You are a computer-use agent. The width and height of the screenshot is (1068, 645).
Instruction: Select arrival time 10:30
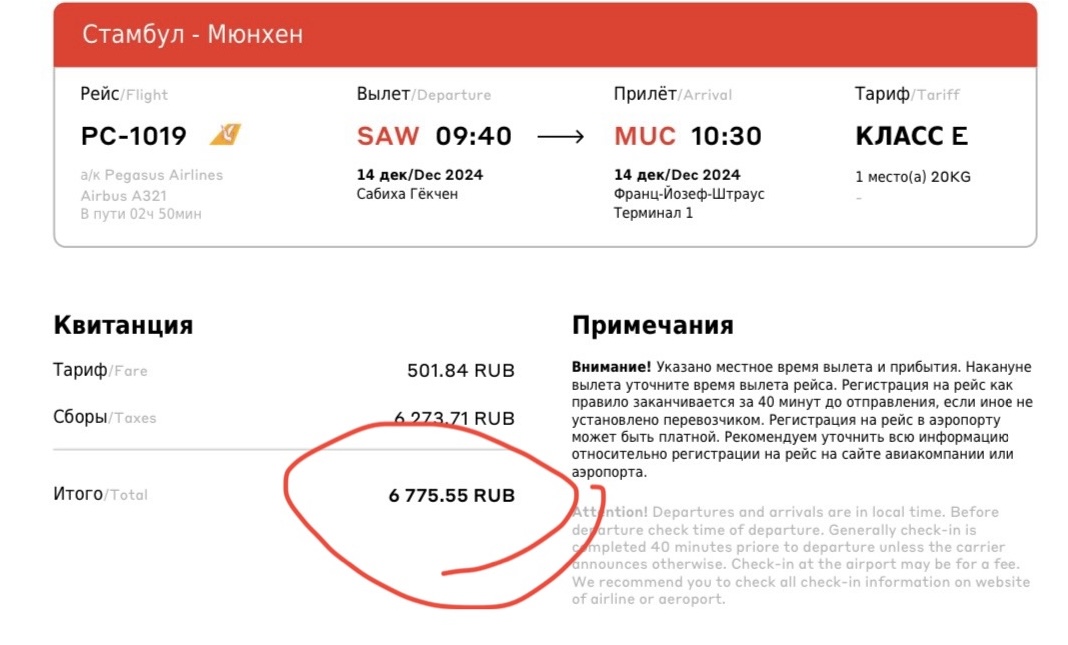726,136
